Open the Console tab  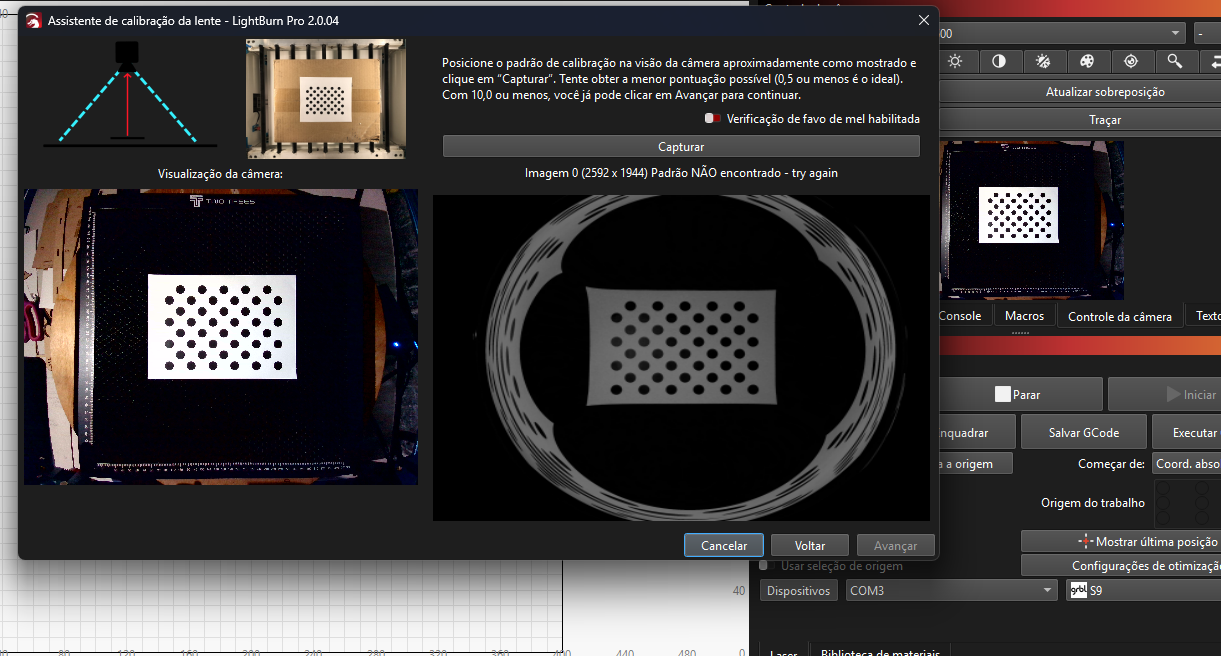point(960,316)
